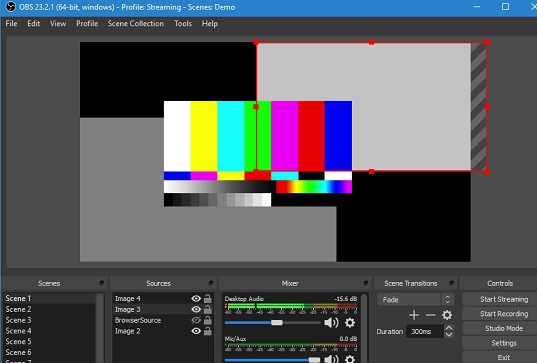Hide Image 4 with eye icon
This screenshot has height=363, width=537.
(196, 299)
